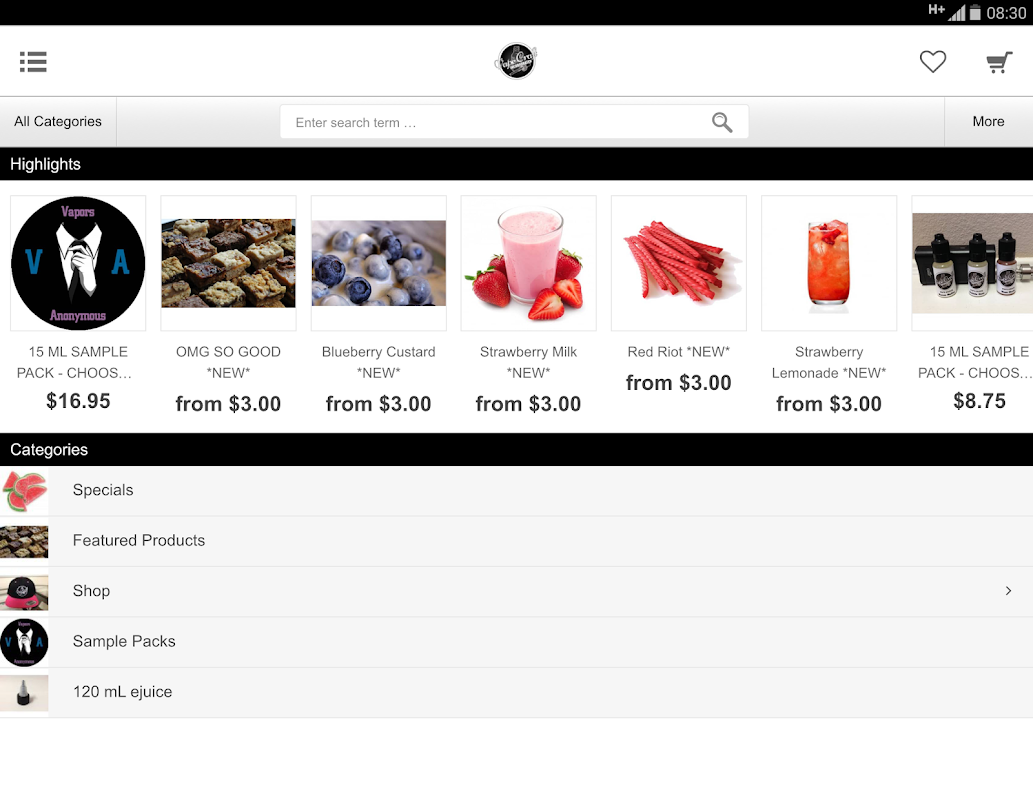1033x800 pixels.
Task: Open the Blueberry Custard product image
Action: tap(379, 263)
